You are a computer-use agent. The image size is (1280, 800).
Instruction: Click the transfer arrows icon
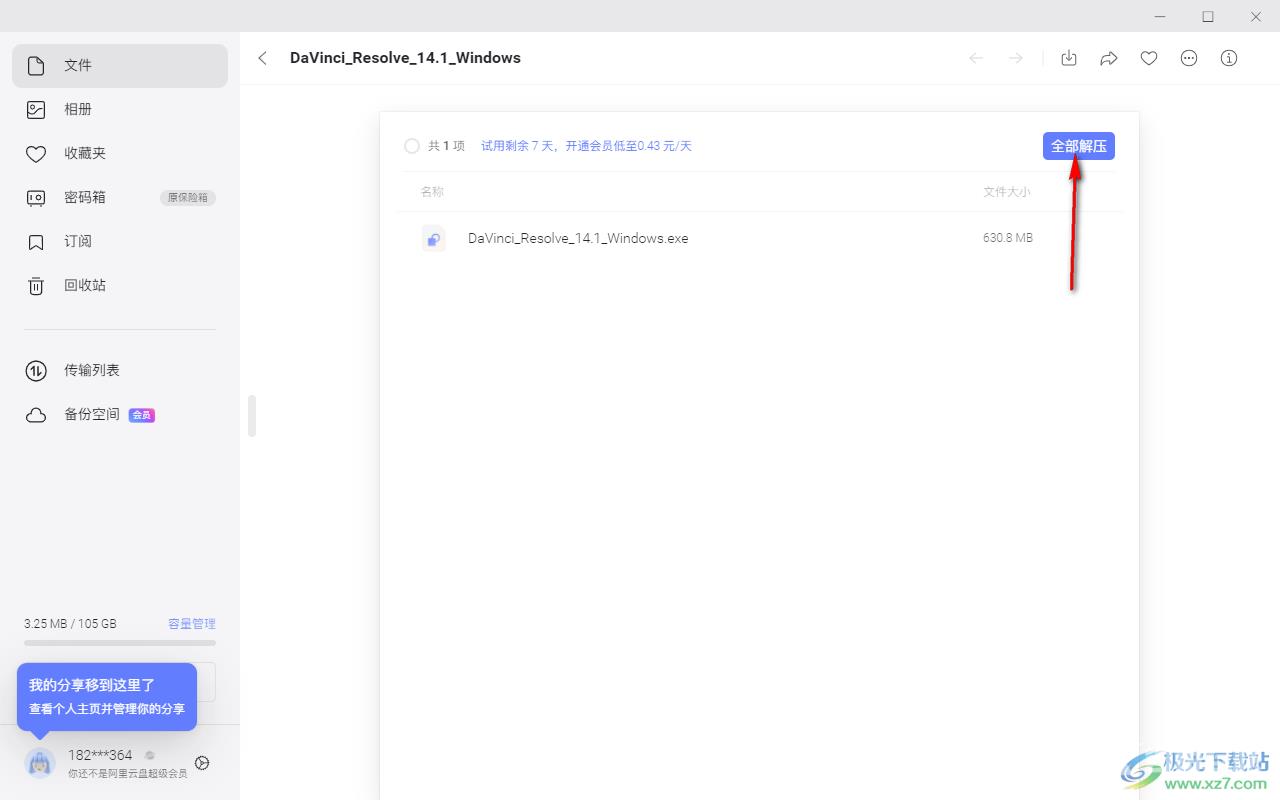(36, 371)
